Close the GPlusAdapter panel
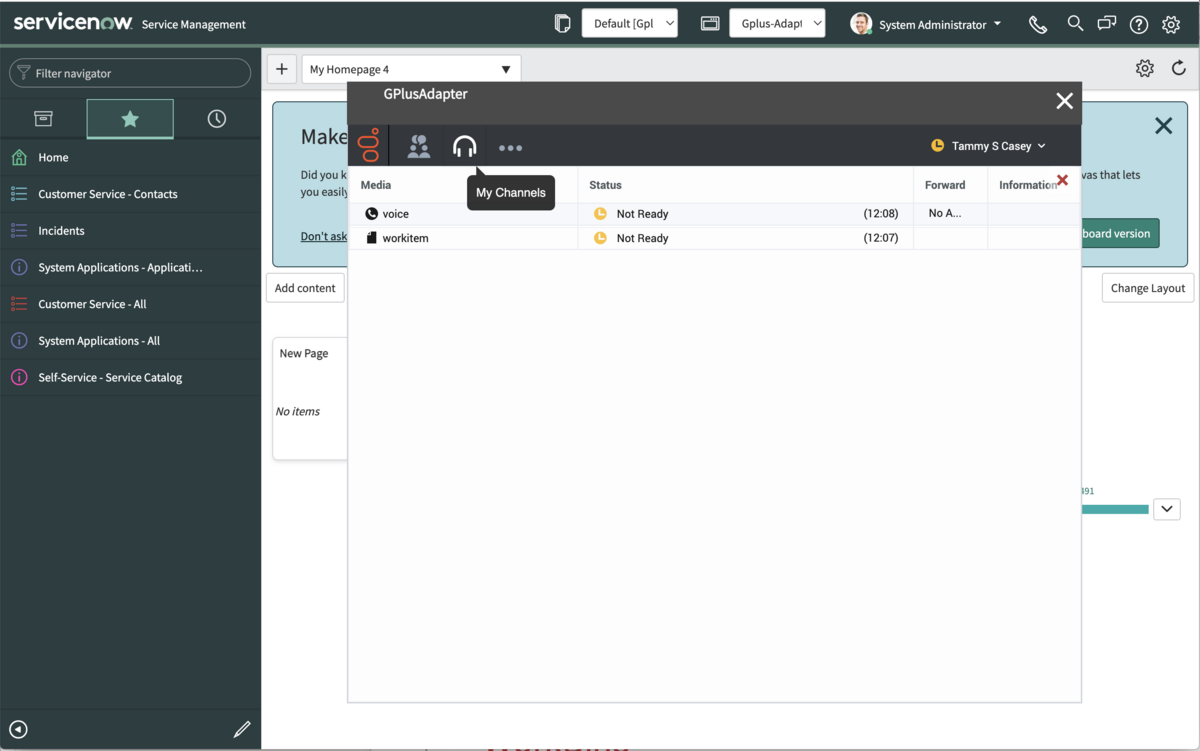 (1064, 101)
